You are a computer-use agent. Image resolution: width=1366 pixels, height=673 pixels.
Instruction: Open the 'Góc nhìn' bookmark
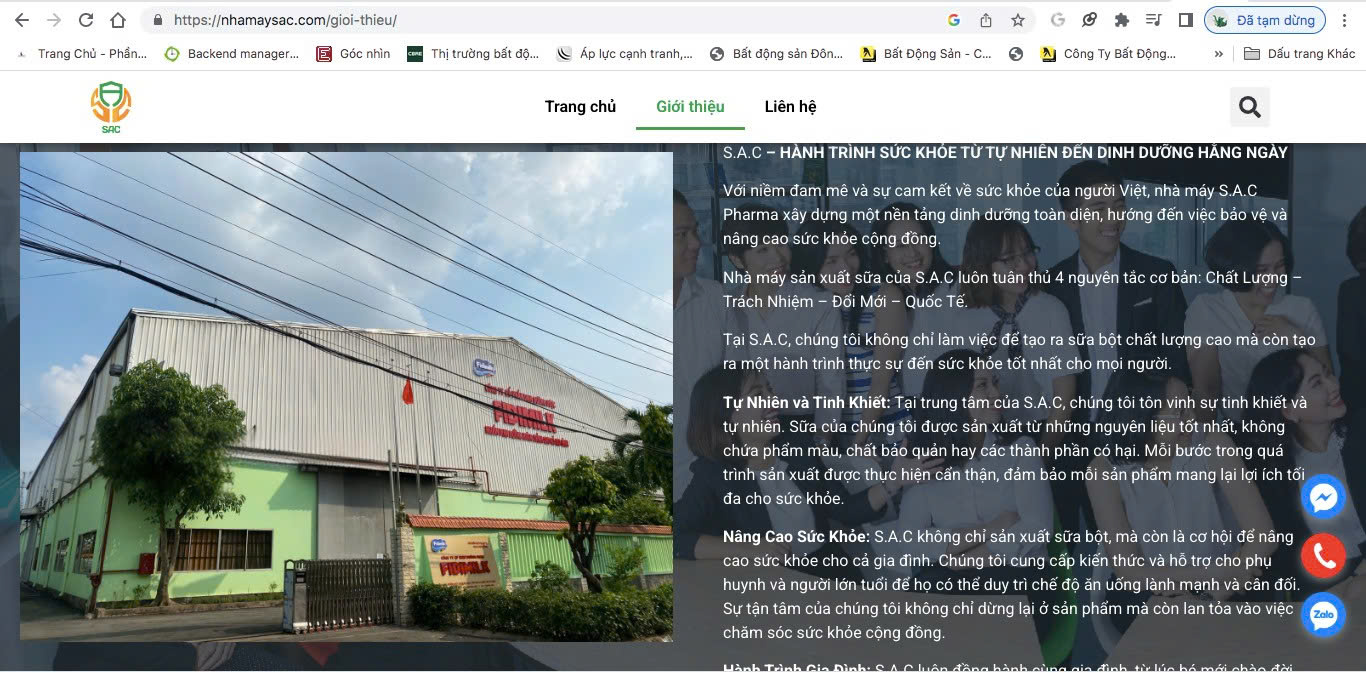[x=353, y=54]
